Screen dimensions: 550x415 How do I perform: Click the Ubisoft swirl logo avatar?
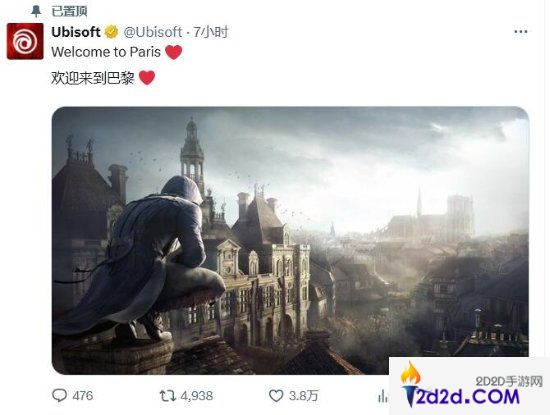click(x=25, y=41)
